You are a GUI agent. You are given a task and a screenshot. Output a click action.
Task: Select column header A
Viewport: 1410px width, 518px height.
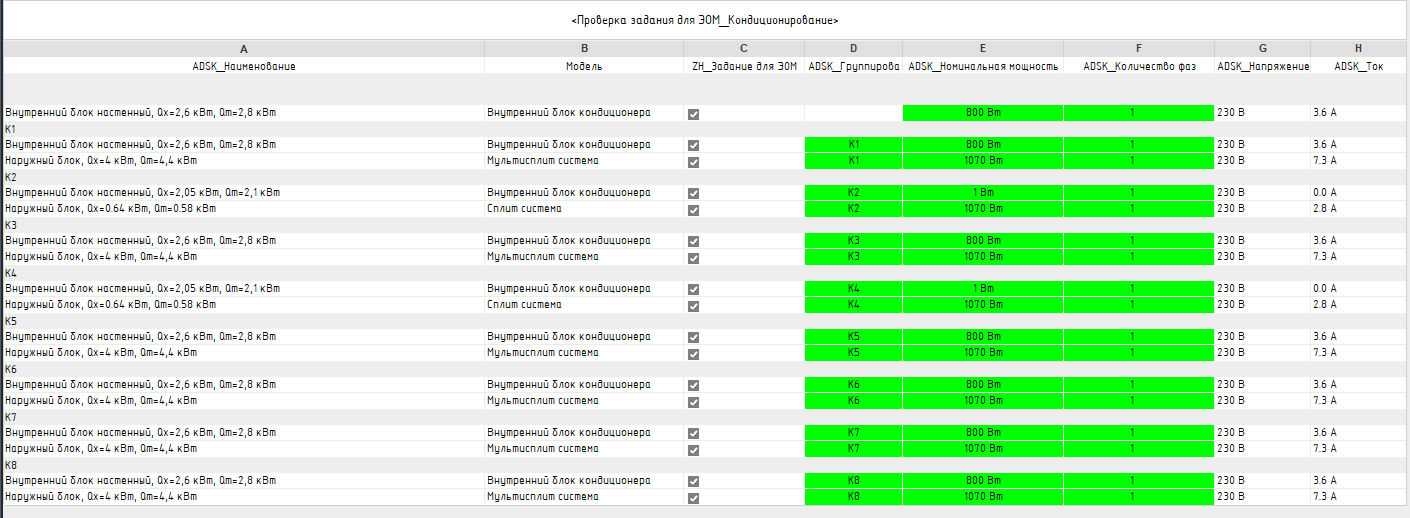[244, 48]
